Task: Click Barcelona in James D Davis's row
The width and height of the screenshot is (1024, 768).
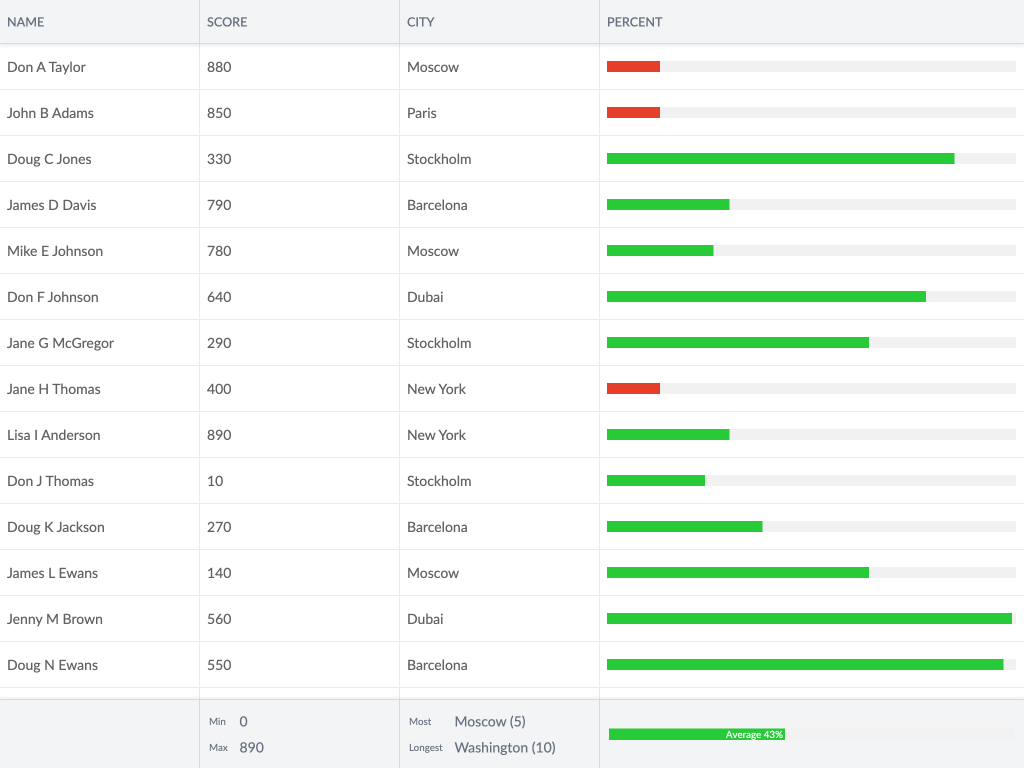Action: point(437,205)
